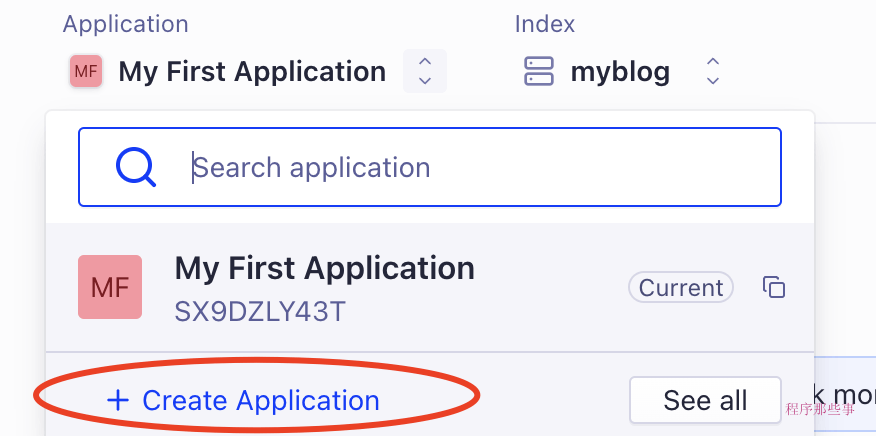
Task: Click the application ID SX9DZLY43T
Action: click(x=260, y=311)
